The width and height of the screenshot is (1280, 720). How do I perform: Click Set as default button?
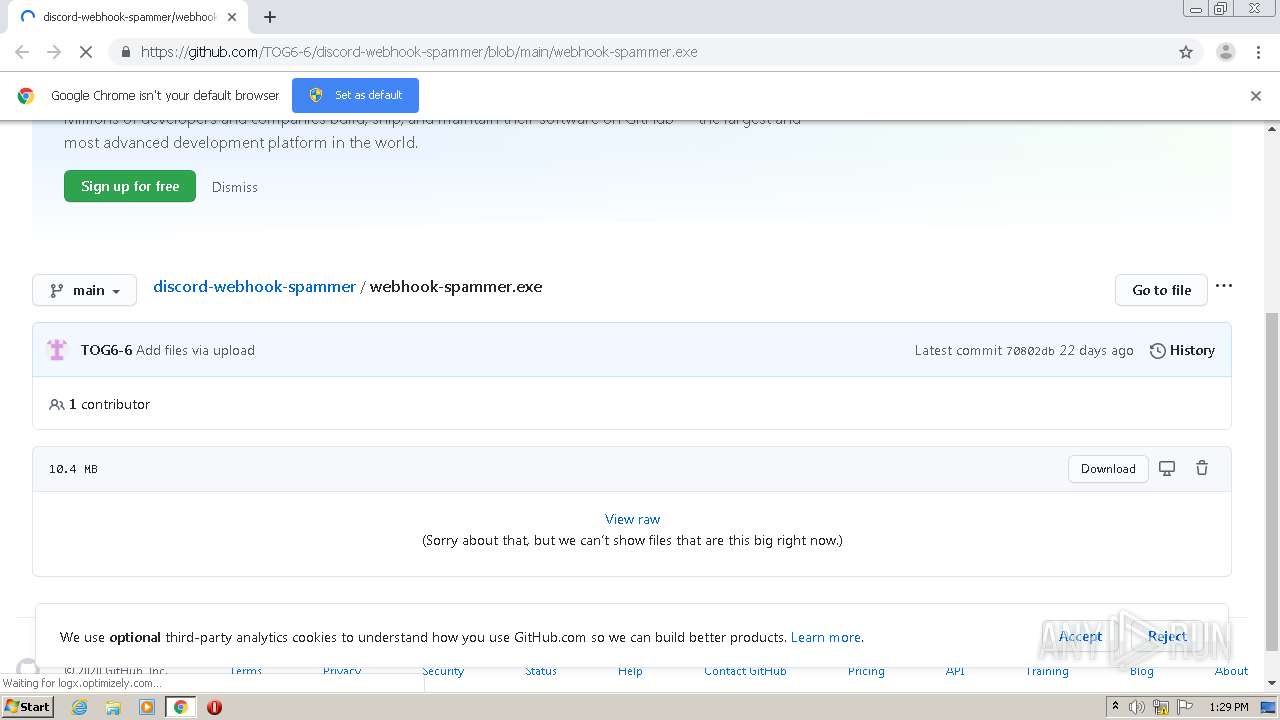[x=355, y=95]
